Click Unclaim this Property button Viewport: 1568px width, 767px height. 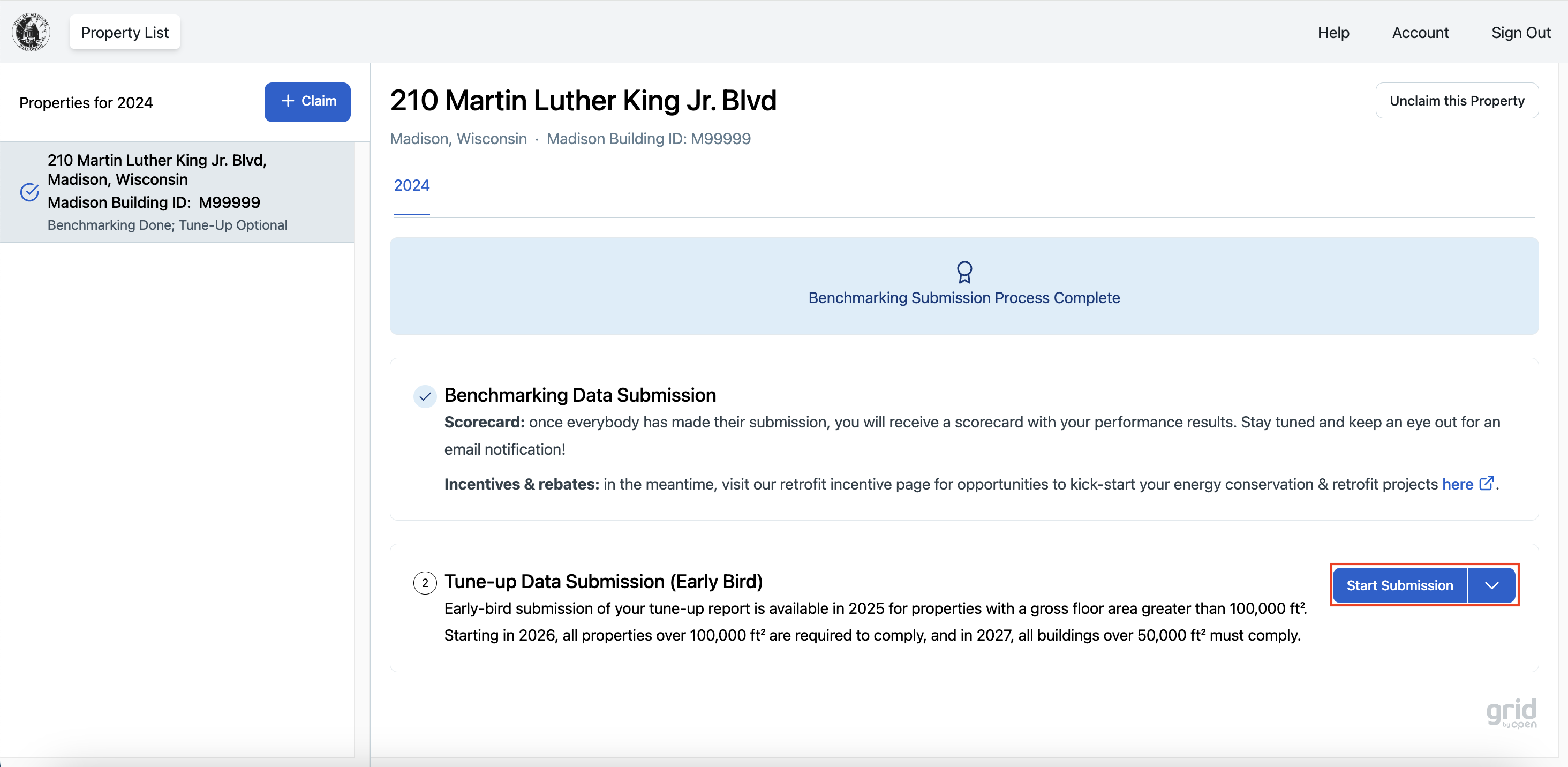coord(1456,101)
